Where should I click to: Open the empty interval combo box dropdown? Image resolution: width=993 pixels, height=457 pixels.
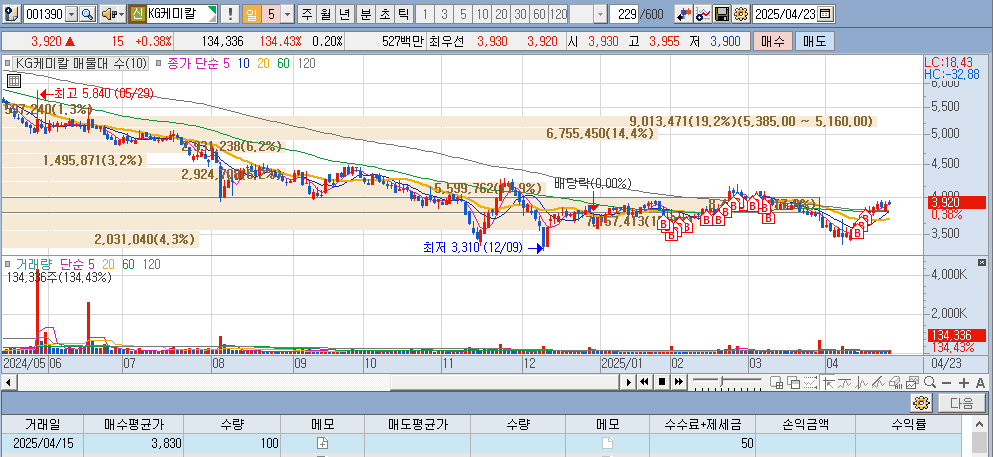click(600, 13)
